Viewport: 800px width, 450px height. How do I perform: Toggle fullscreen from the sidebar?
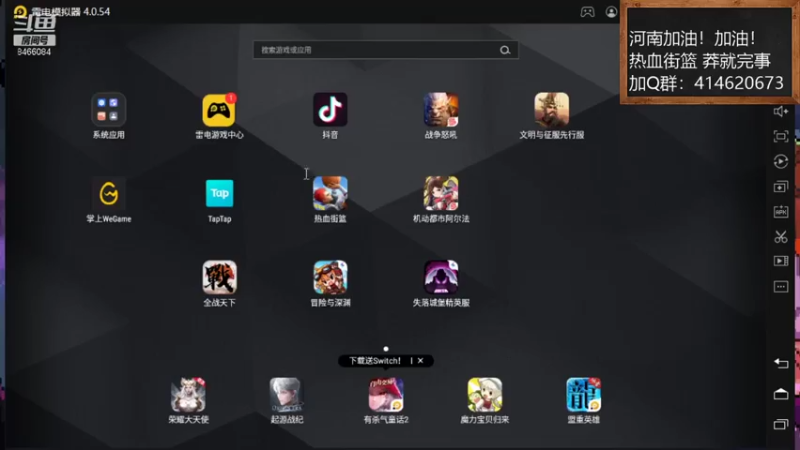coord(781,136)
